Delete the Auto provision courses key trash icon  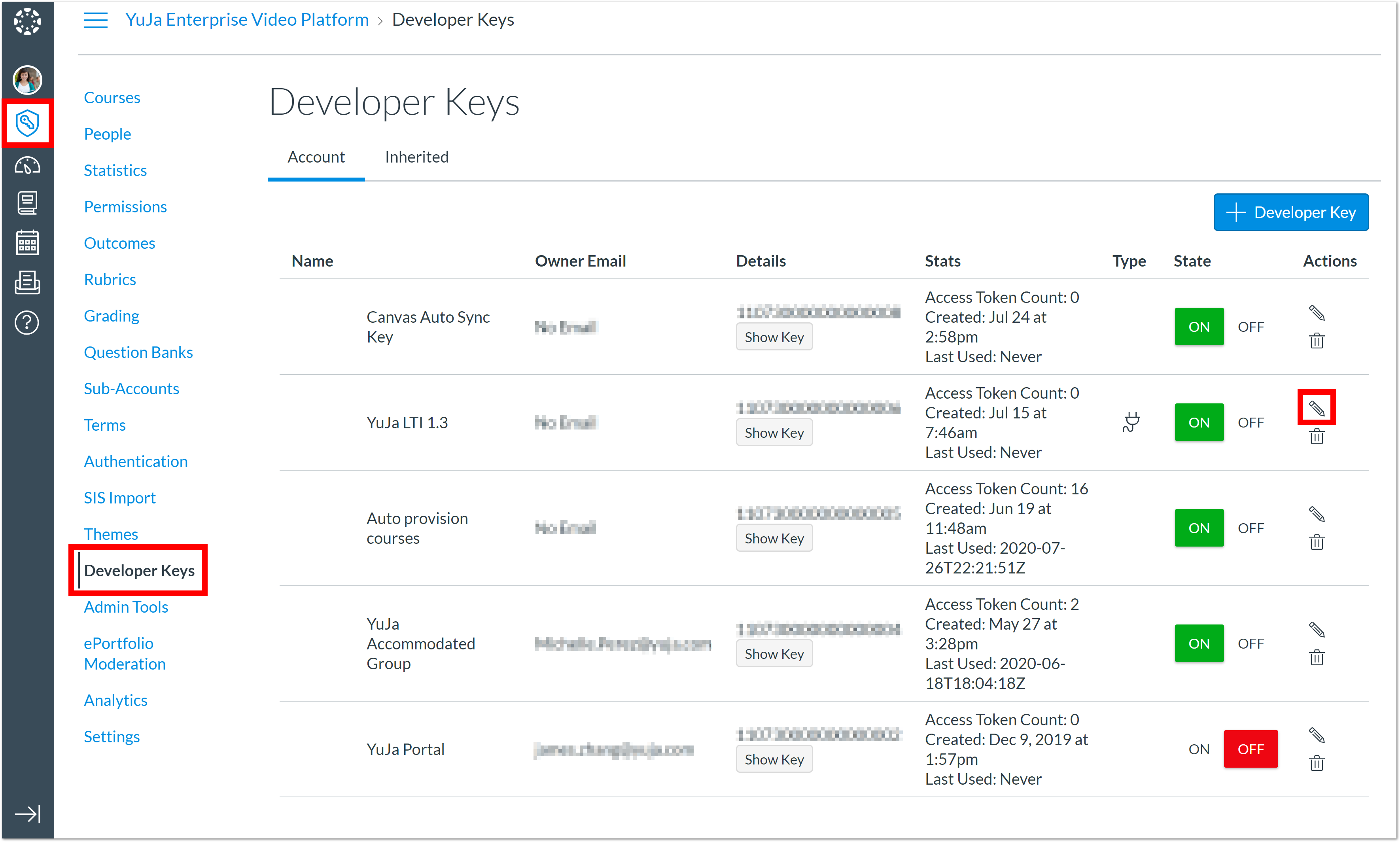[1316, 542]
